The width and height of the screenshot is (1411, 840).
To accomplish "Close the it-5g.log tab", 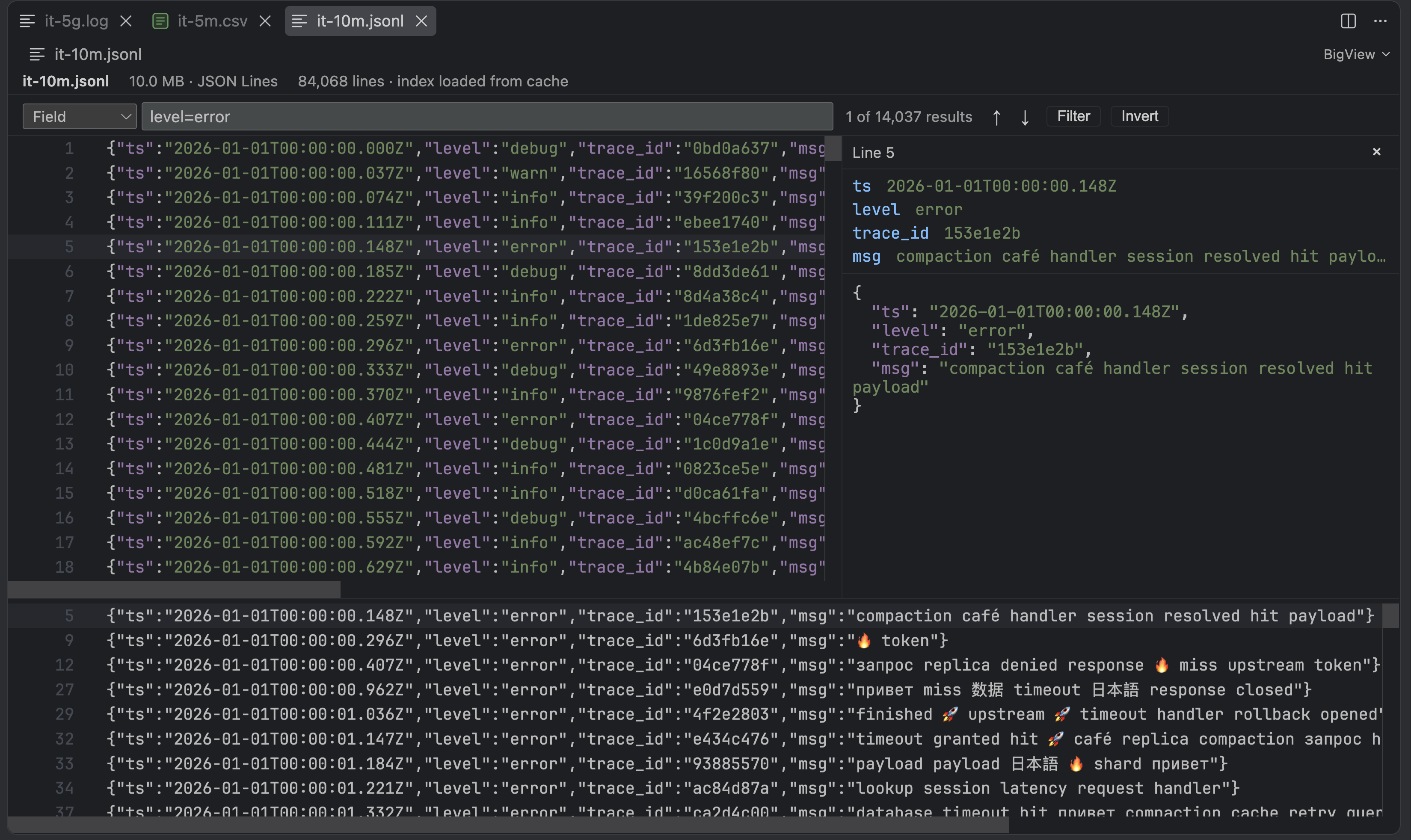I will [126, 21].
